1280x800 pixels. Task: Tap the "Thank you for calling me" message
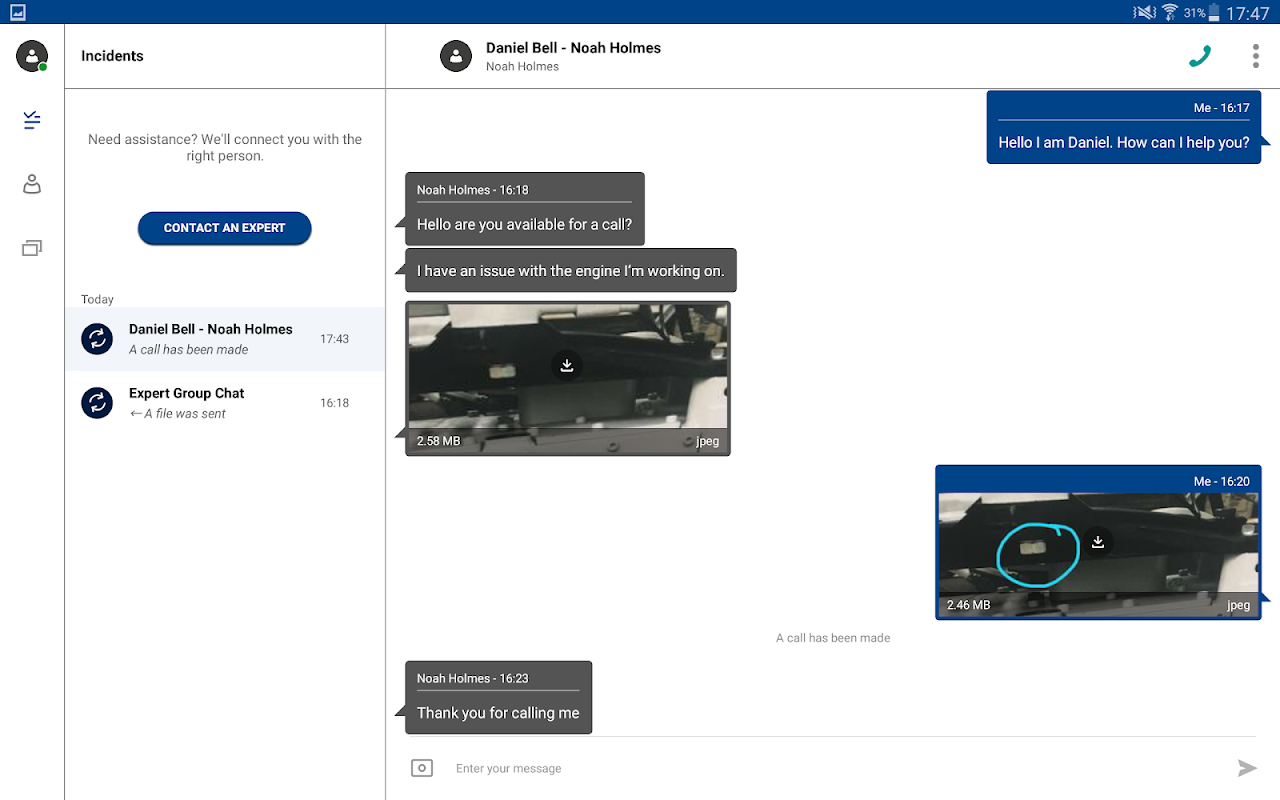[498, 713]
